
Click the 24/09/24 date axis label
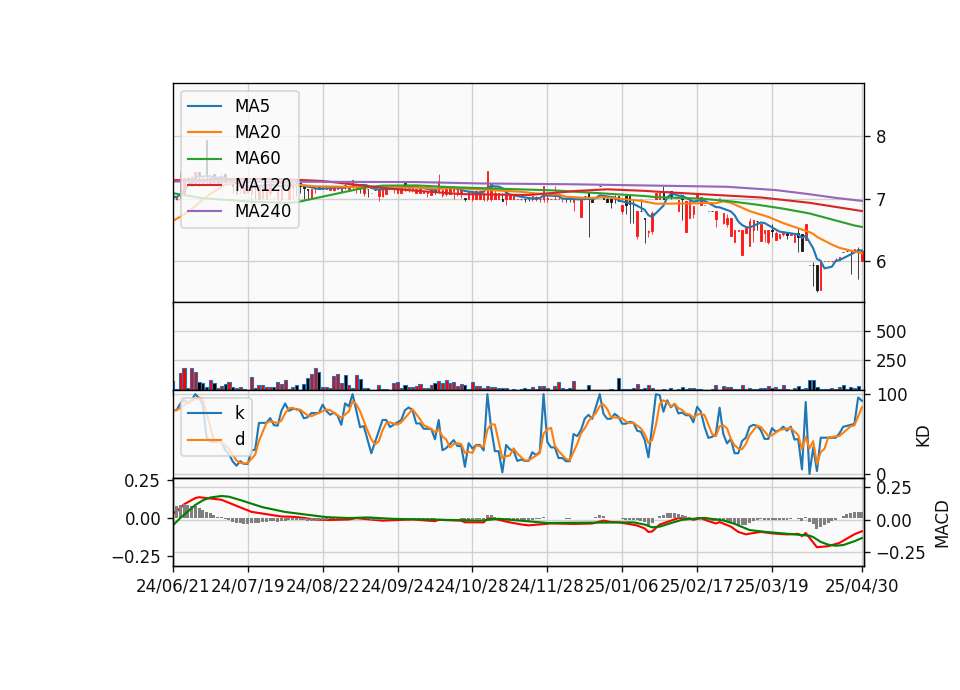point(397,586)
